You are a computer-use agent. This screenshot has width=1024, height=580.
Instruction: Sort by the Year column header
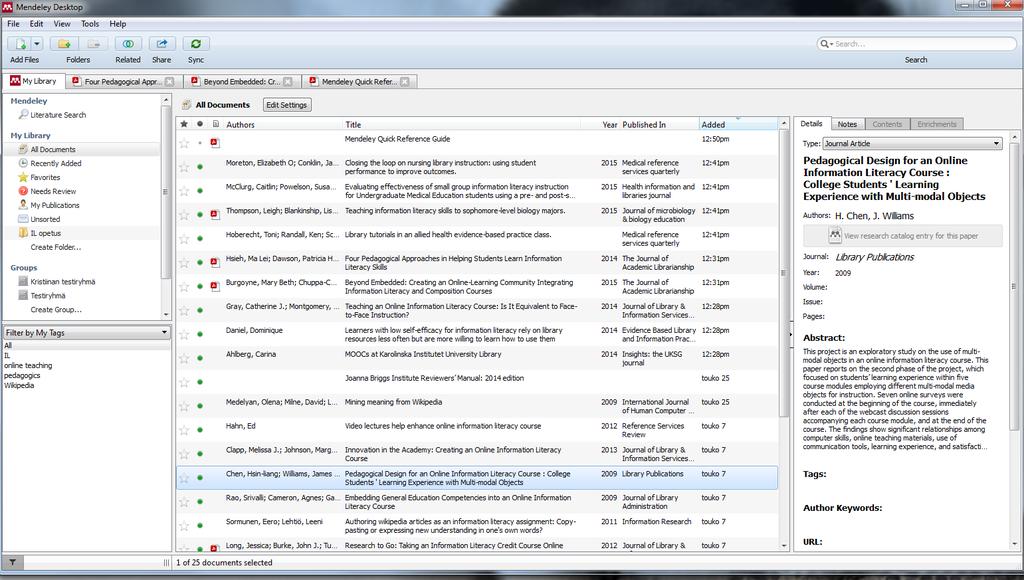pyautogui.click(x=609, y=124)
